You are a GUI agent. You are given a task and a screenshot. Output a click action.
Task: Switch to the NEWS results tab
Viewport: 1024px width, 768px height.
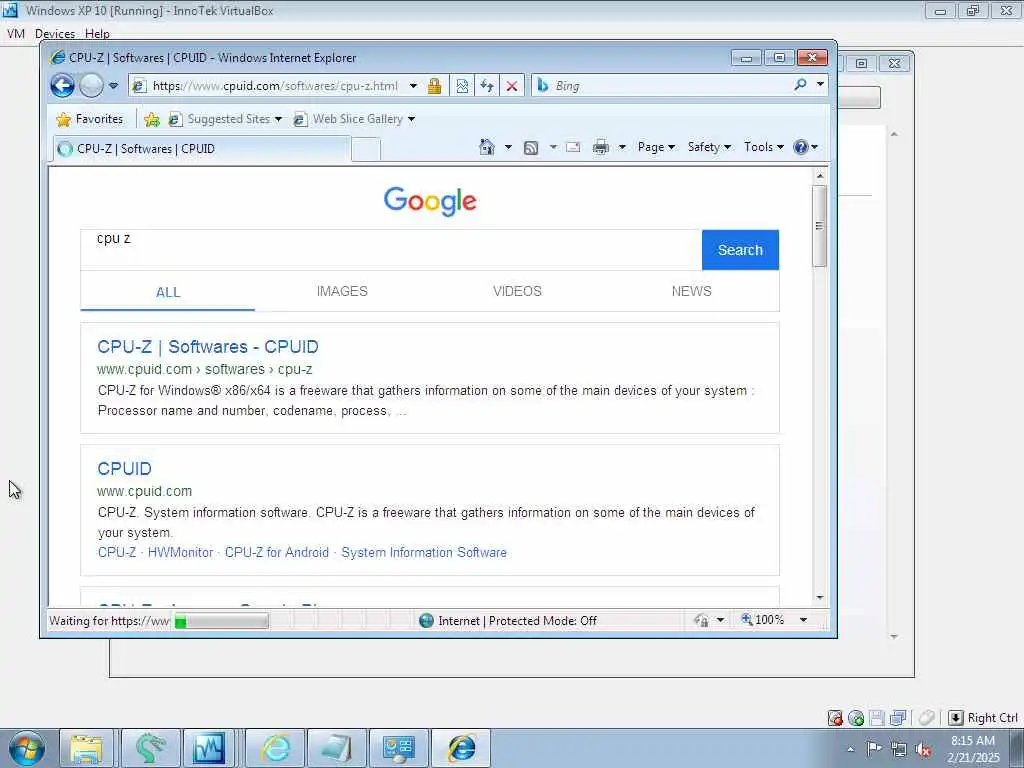click(x=692, y=291)
